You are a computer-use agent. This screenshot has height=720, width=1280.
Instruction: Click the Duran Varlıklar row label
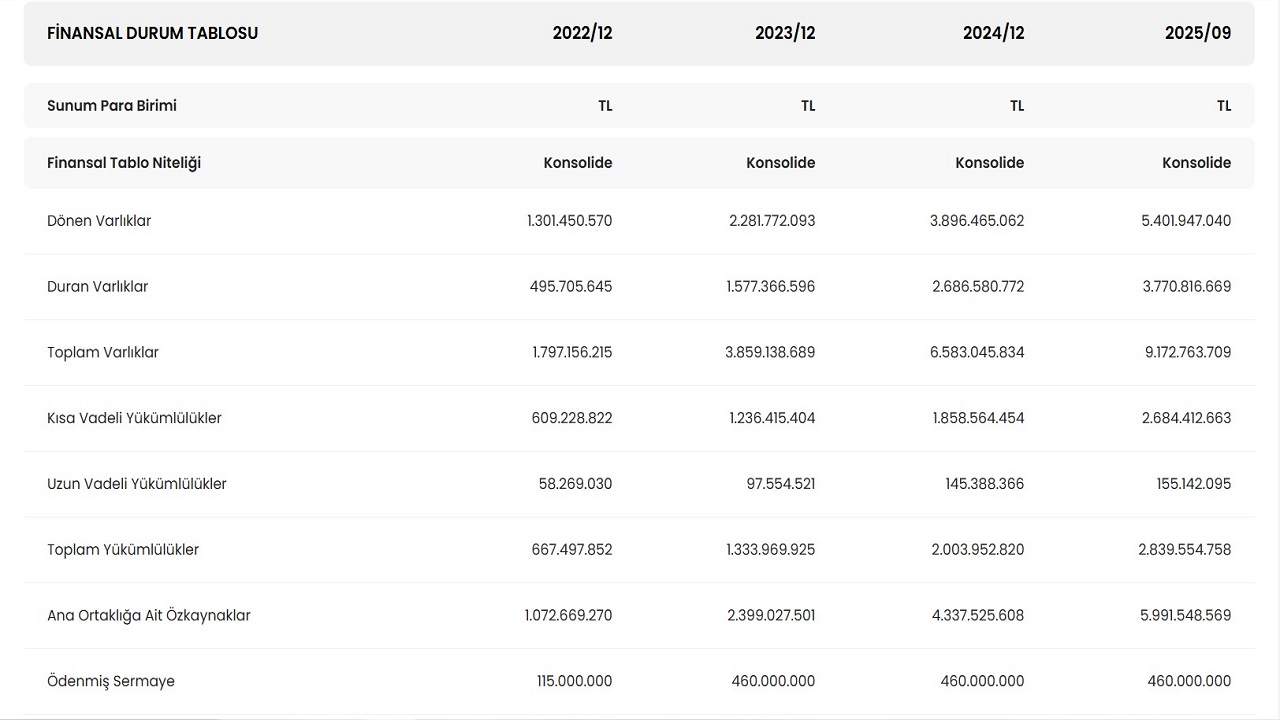tap(97, 287)
